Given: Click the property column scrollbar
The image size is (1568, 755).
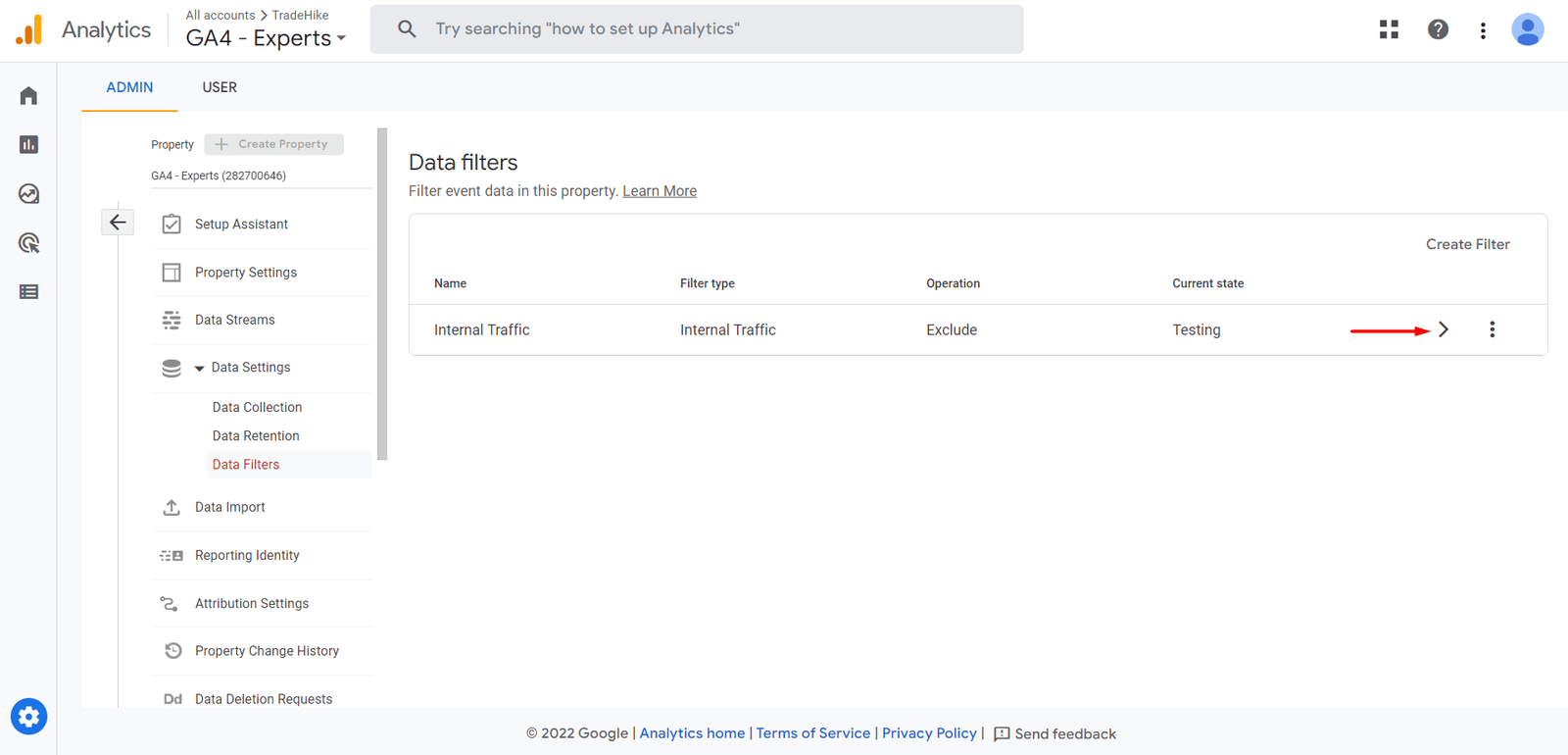Looking at the screenshot, I should pos(382,294).
